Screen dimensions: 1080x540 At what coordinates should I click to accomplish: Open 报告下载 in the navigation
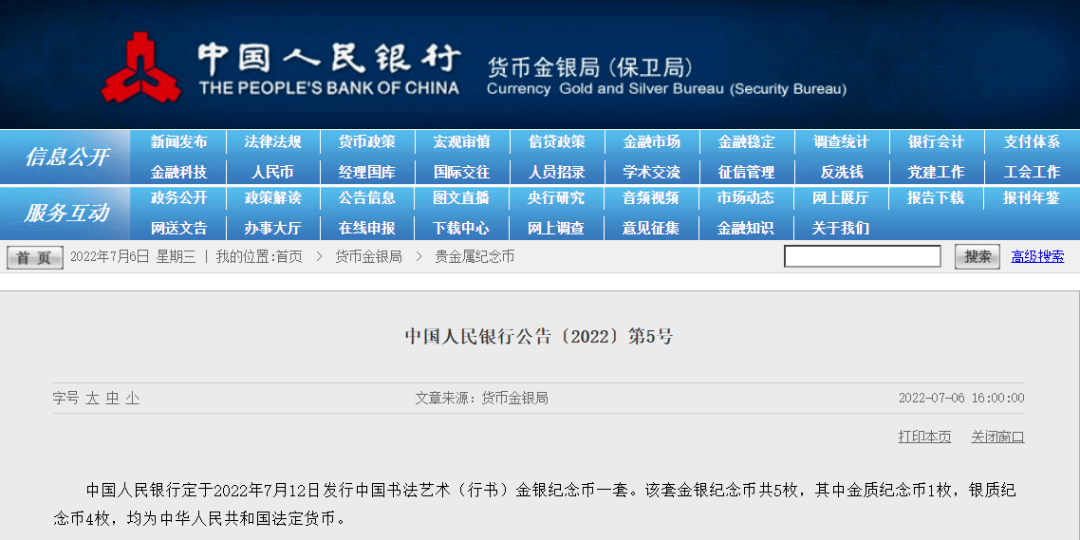[935, 198]
